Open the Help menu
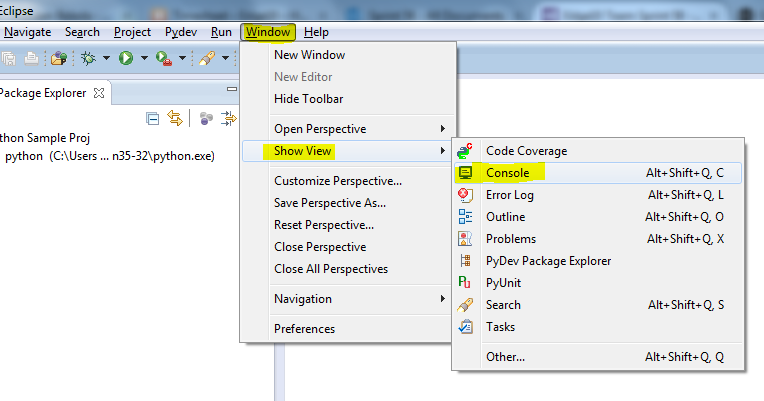The width and height of the screenshot is (764, 401). pos(316,32)
